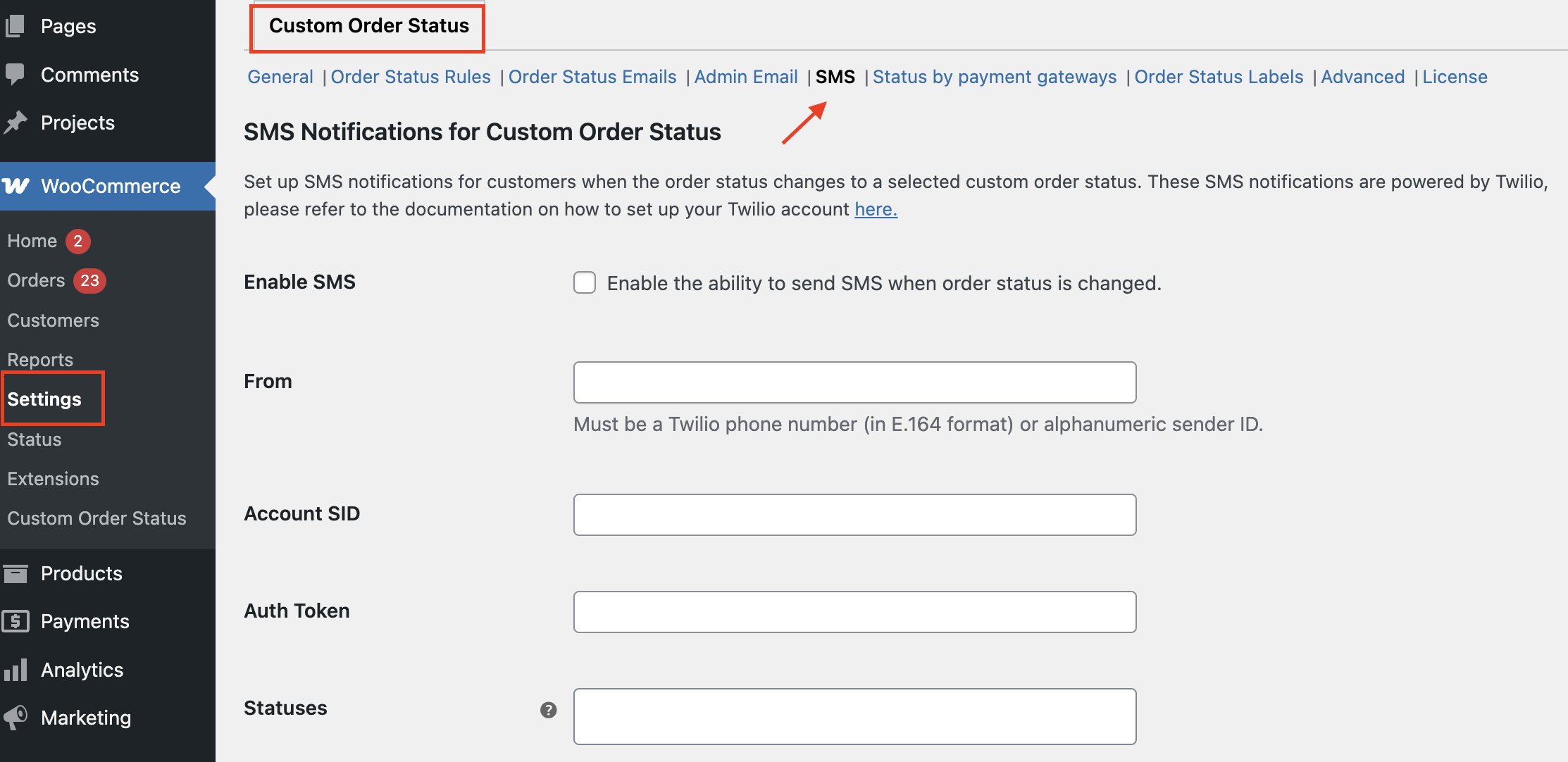Click the Statuses help question mark icon
The width and height of the screenshot is (1568, 762).
click(x=549, y=710)
